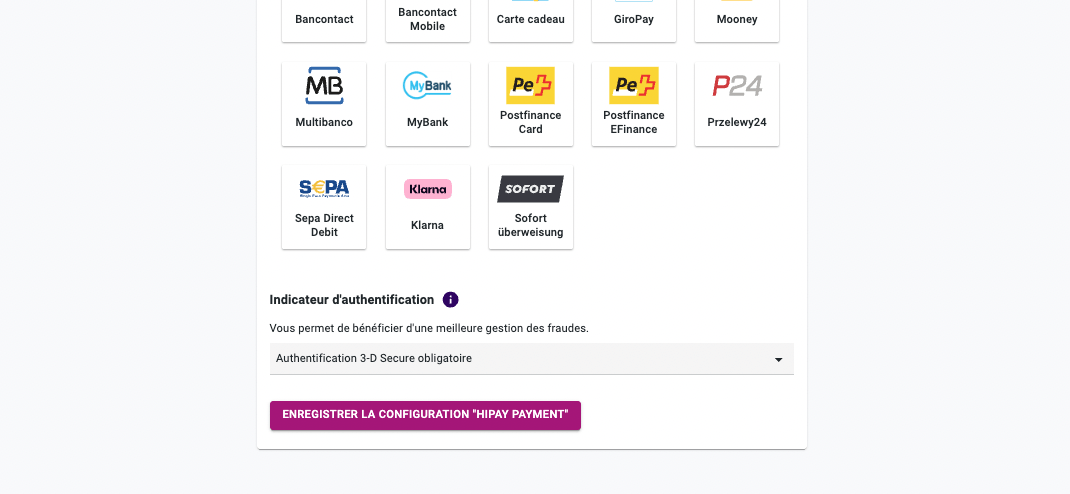1070x494 pixels.
Task: Pick the Postfinance EFinance payment tile
Action: (634, 104)
